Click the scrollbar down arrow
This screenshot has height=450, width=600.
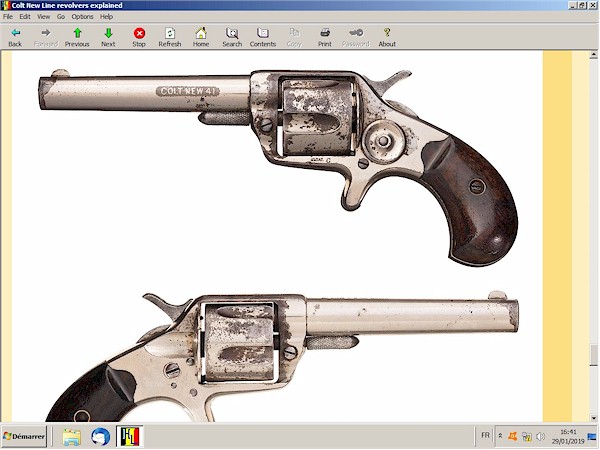[593, 418]
